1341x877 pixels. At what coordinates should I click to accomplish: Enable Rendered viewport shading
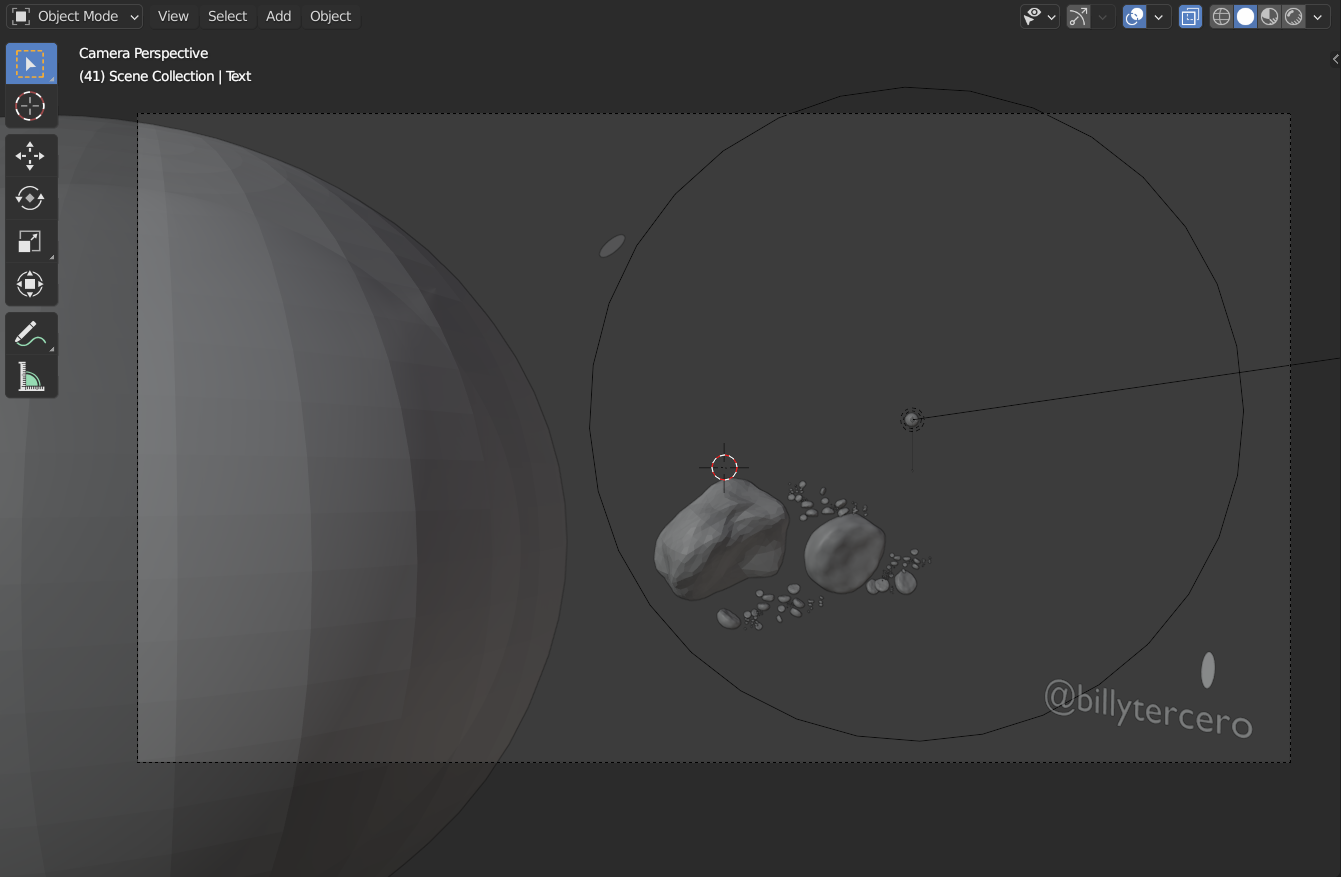pyautogui.click(x=1293, y=16)
